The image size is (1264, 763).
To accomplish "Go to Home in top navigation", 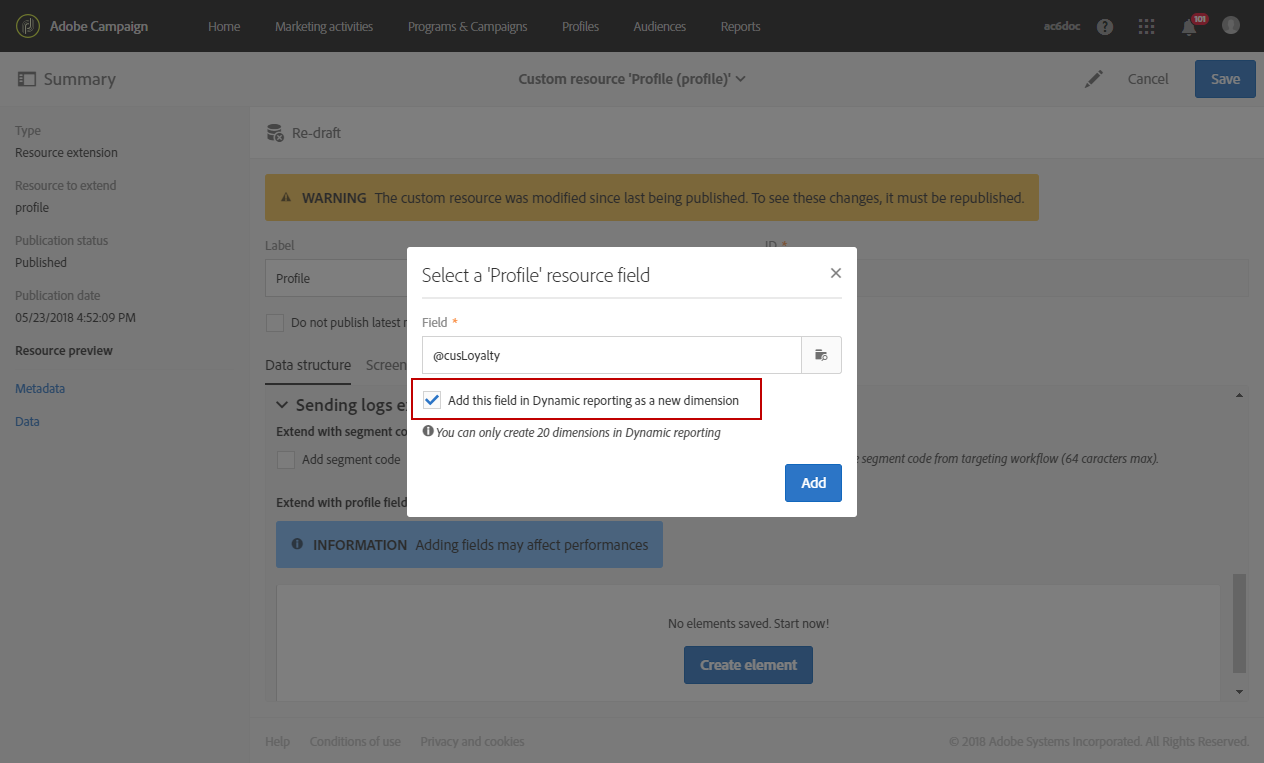I will pos(224,26).
